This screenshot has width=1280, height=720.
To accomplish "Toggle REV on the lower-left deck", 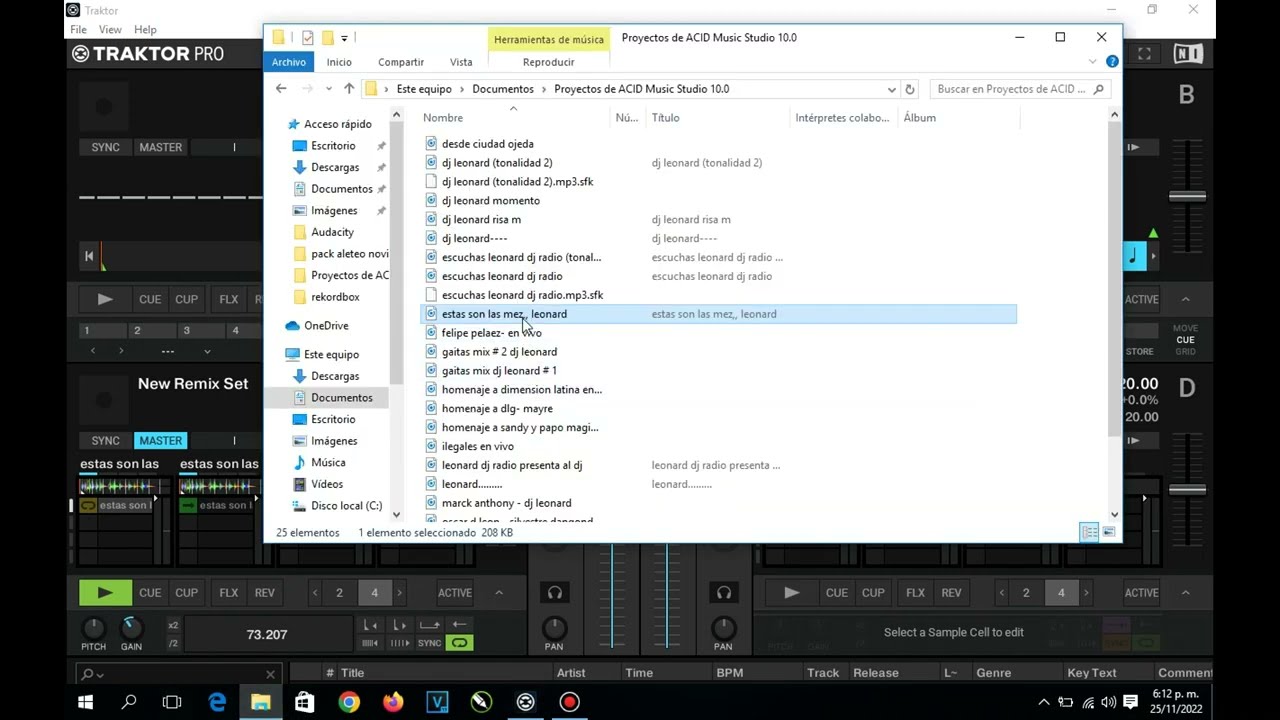I will pos(265,592).
